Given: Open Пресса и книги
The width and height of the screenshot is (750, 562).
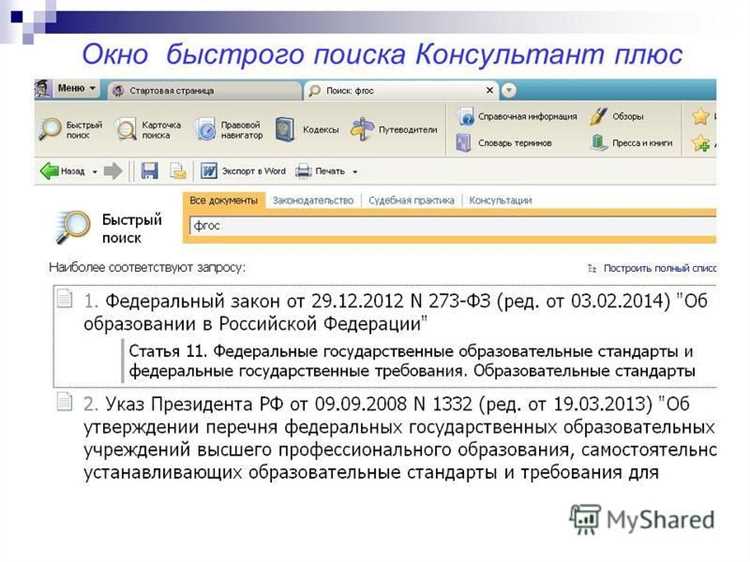Looking at the screenshot, I should point(631,143).
